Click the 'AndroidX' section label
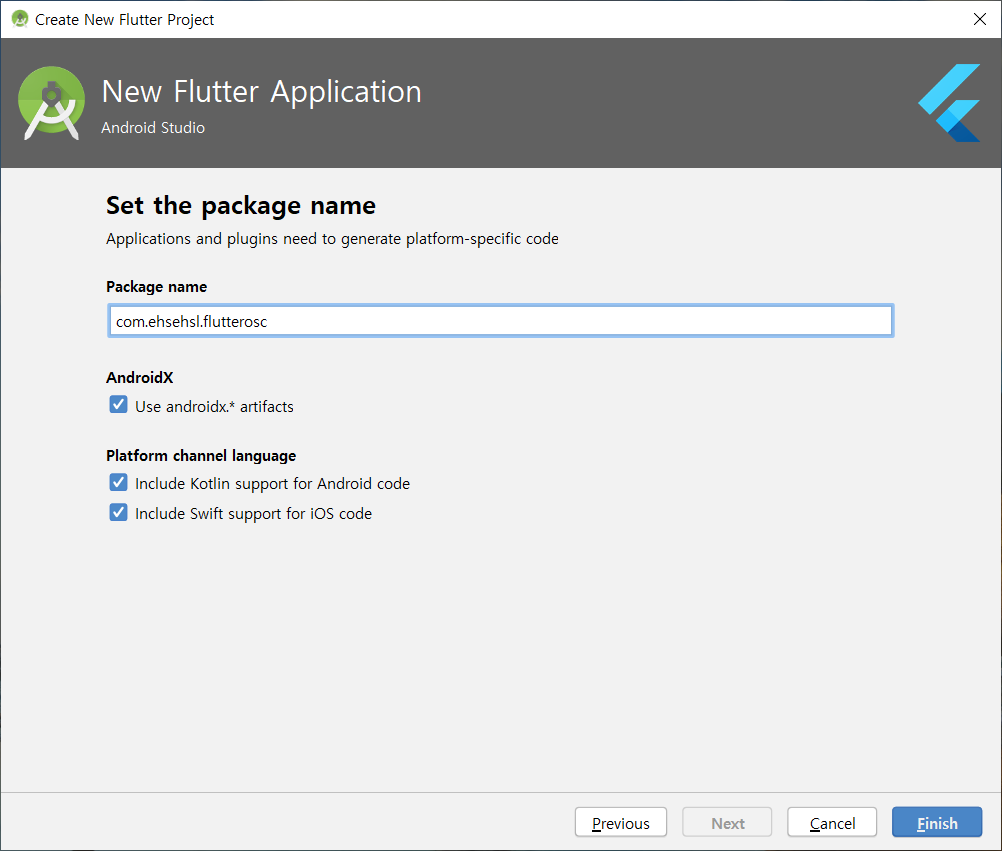This screenshot has width=1002, height=851. (x=139, y=378)
